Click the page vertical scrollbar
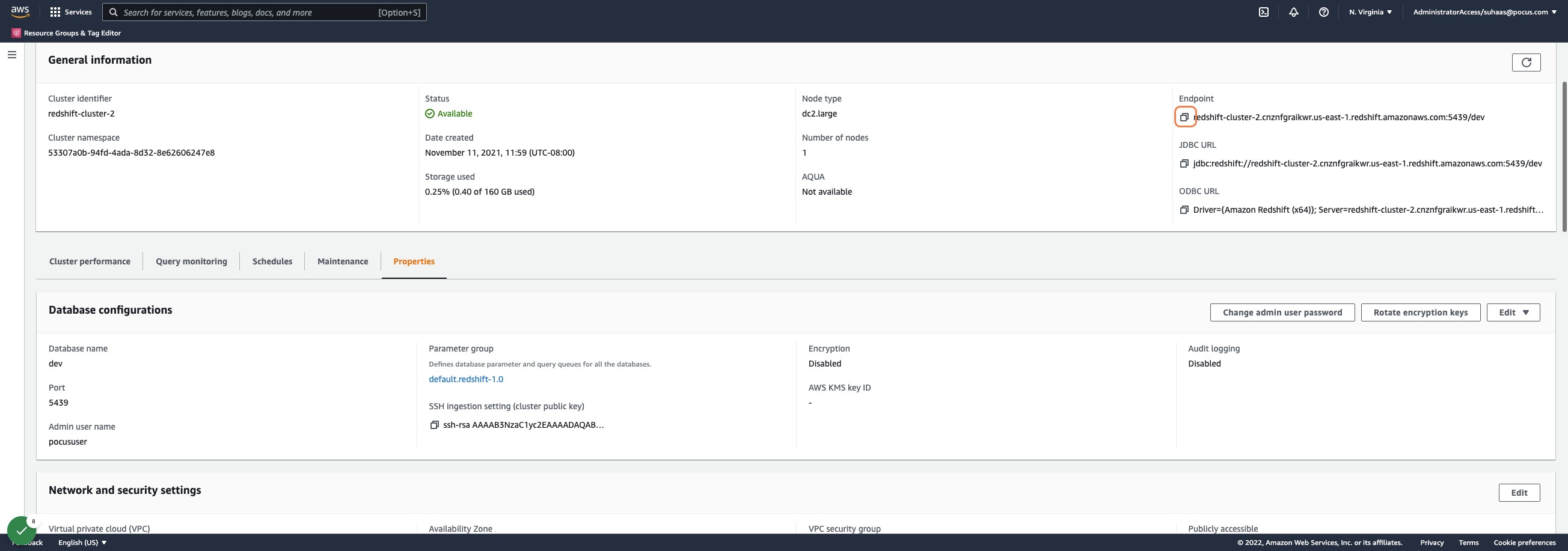This screenshot has width=1568, height=551. point(1564,156)
